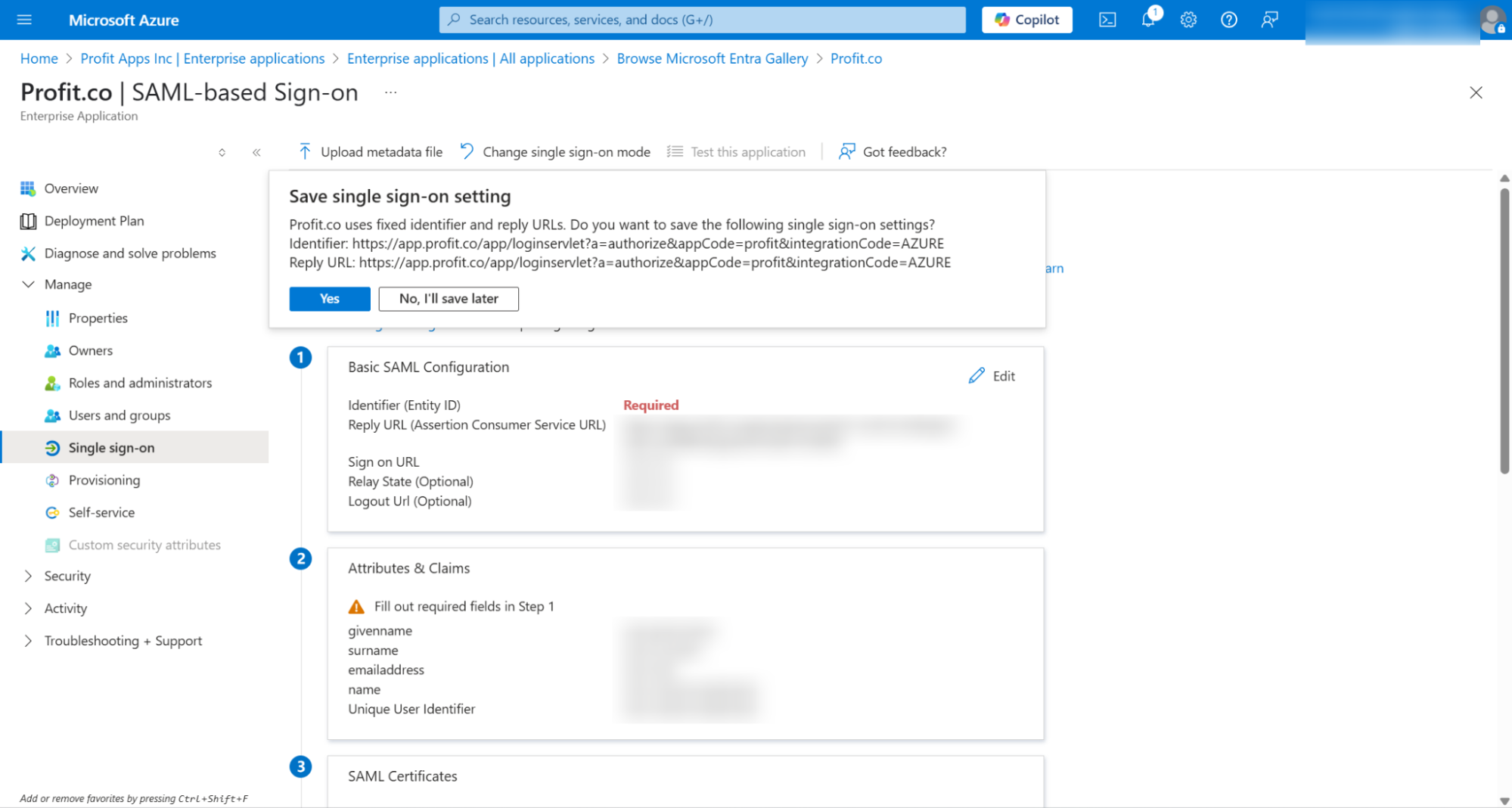Open Provisioning in the sidebar
This screenshot has height=808, width=1512.
104,480
